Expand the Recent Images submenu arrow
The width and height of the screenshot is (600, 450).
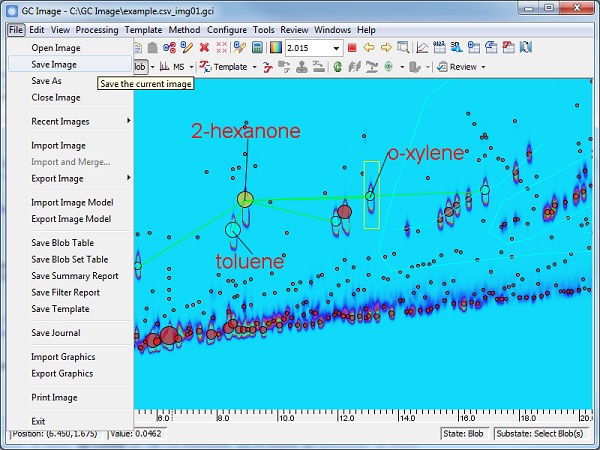pos(129,121)
